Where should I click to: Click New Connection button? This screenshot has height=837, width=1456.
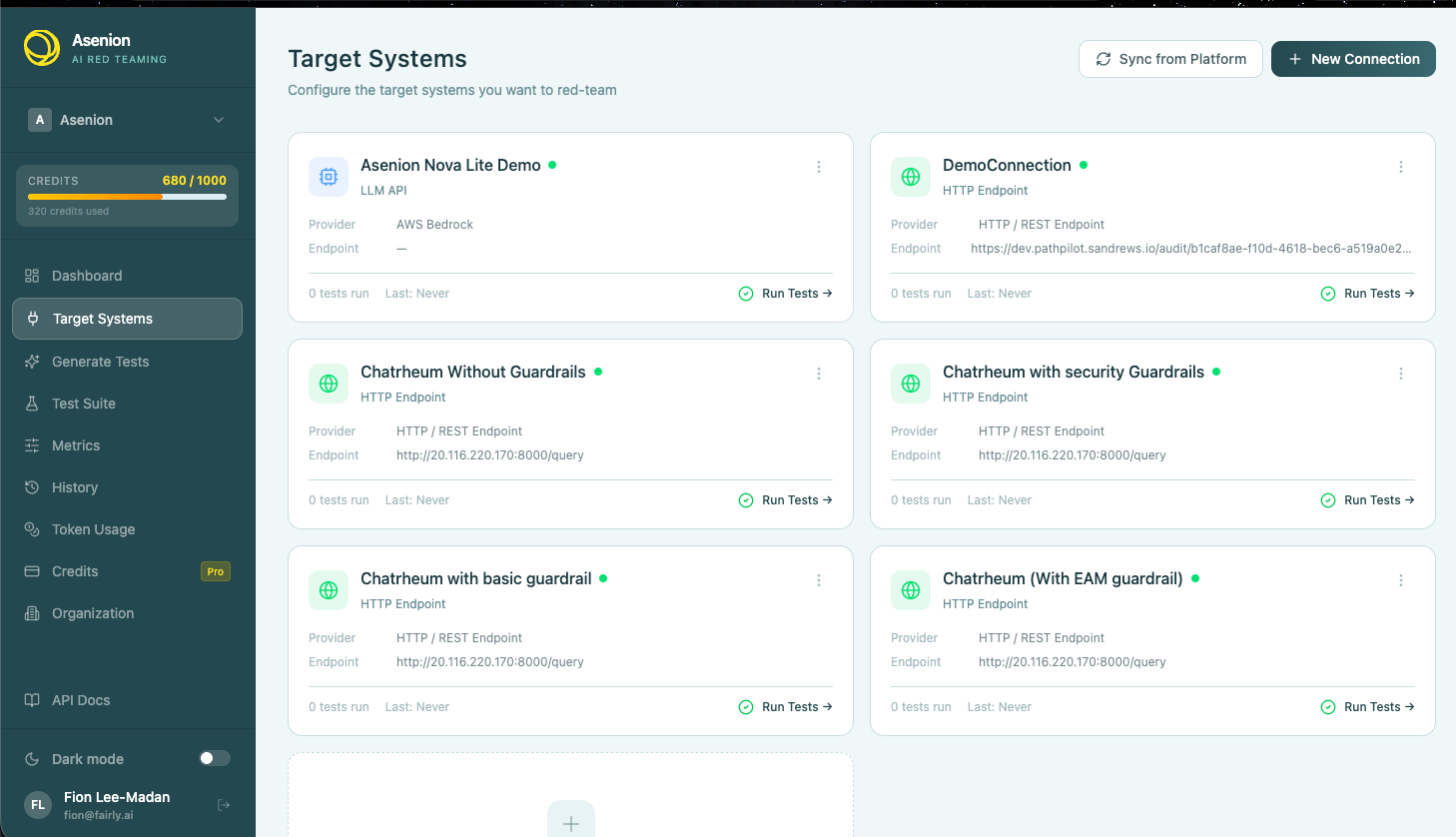(1353, 59)
